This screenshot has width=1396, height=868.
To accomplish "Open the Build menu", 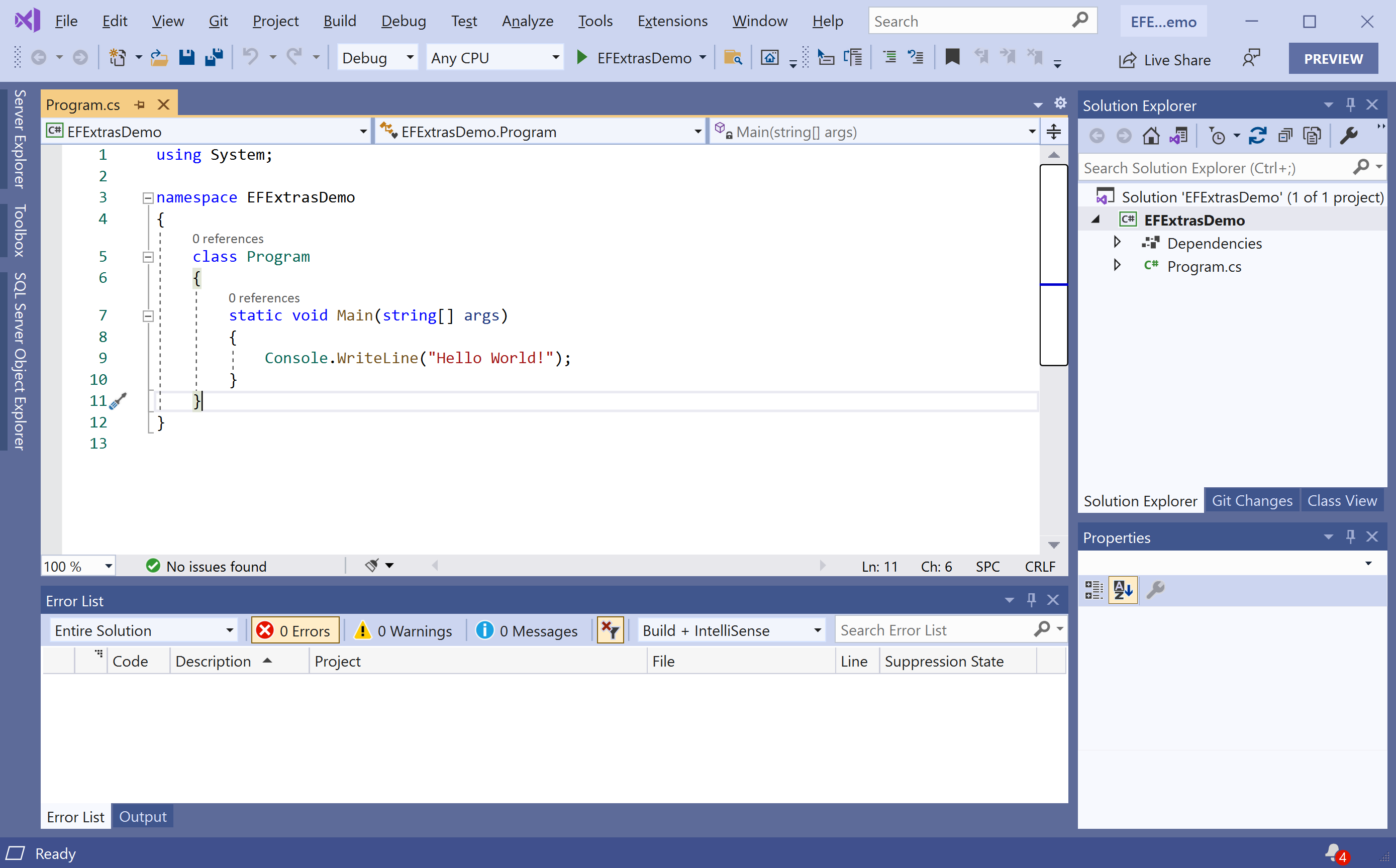I will (x=339, y=21).
